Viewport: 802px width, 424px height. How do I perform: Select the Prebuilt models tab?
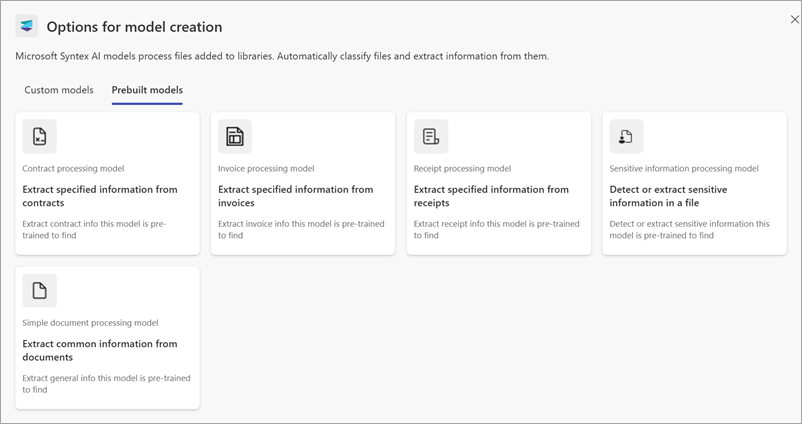[147, 90]
